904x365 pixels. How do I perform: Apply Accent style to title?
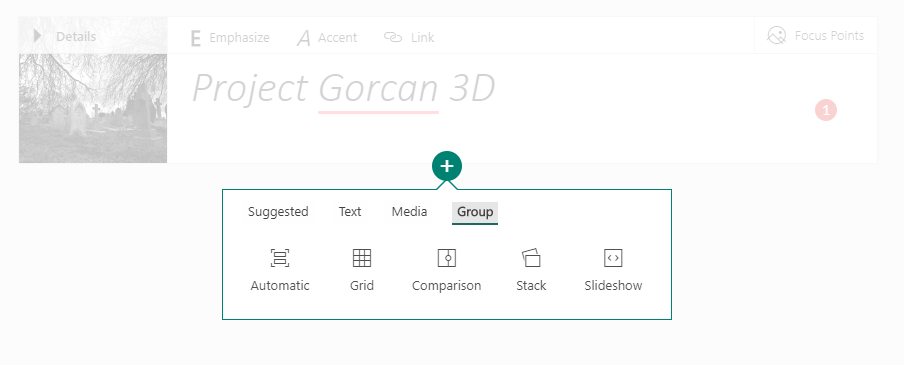(327, 38)
